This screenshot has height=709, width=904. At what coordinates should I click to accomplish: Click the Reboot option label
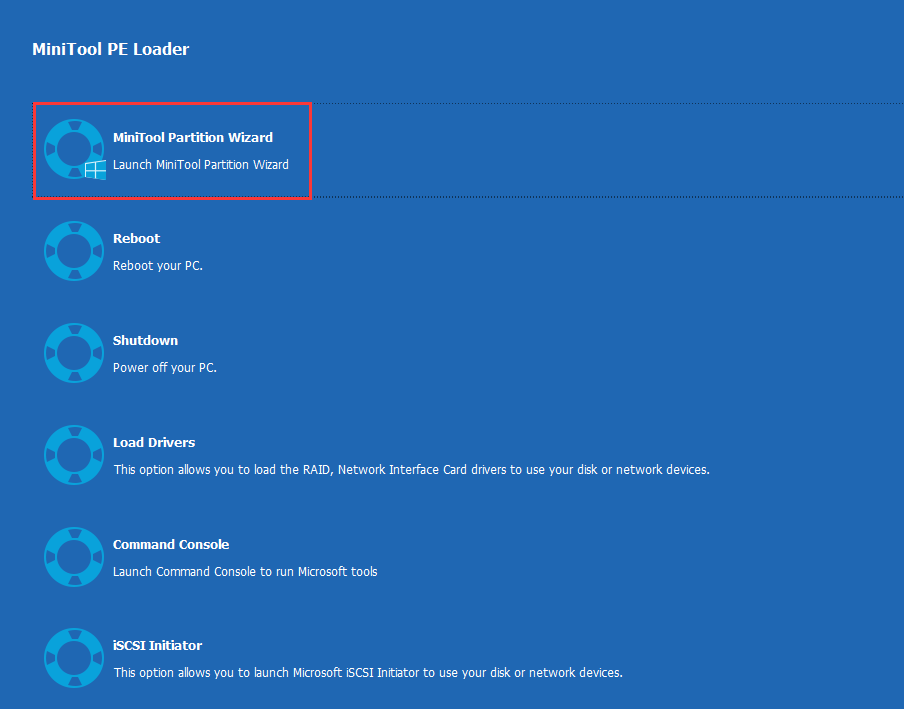click(x=136, y=238)
